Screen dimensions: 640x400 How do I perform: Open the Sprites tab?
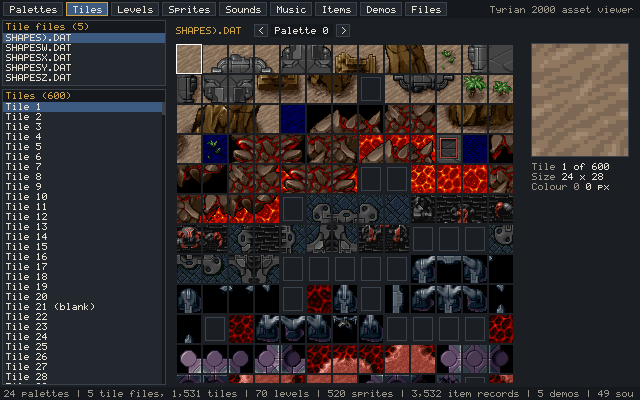coord(189,9)
